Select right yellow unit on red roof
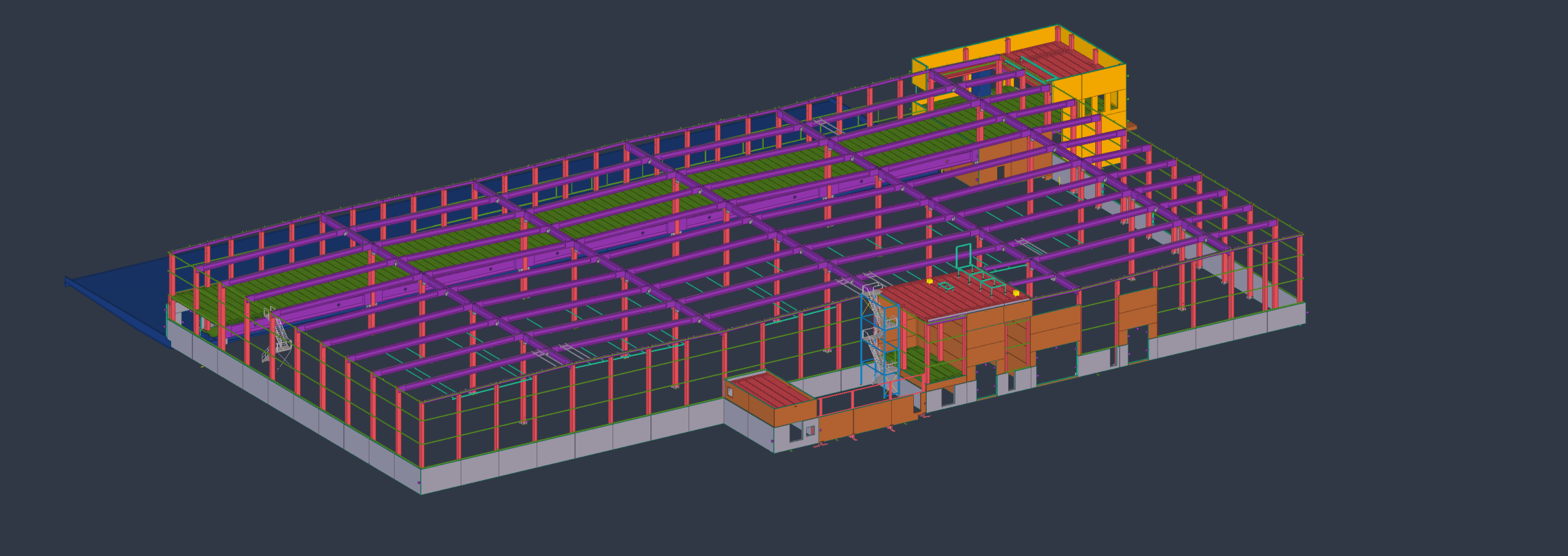Viewport: 1568px width, 556px height. [1016, 293]
